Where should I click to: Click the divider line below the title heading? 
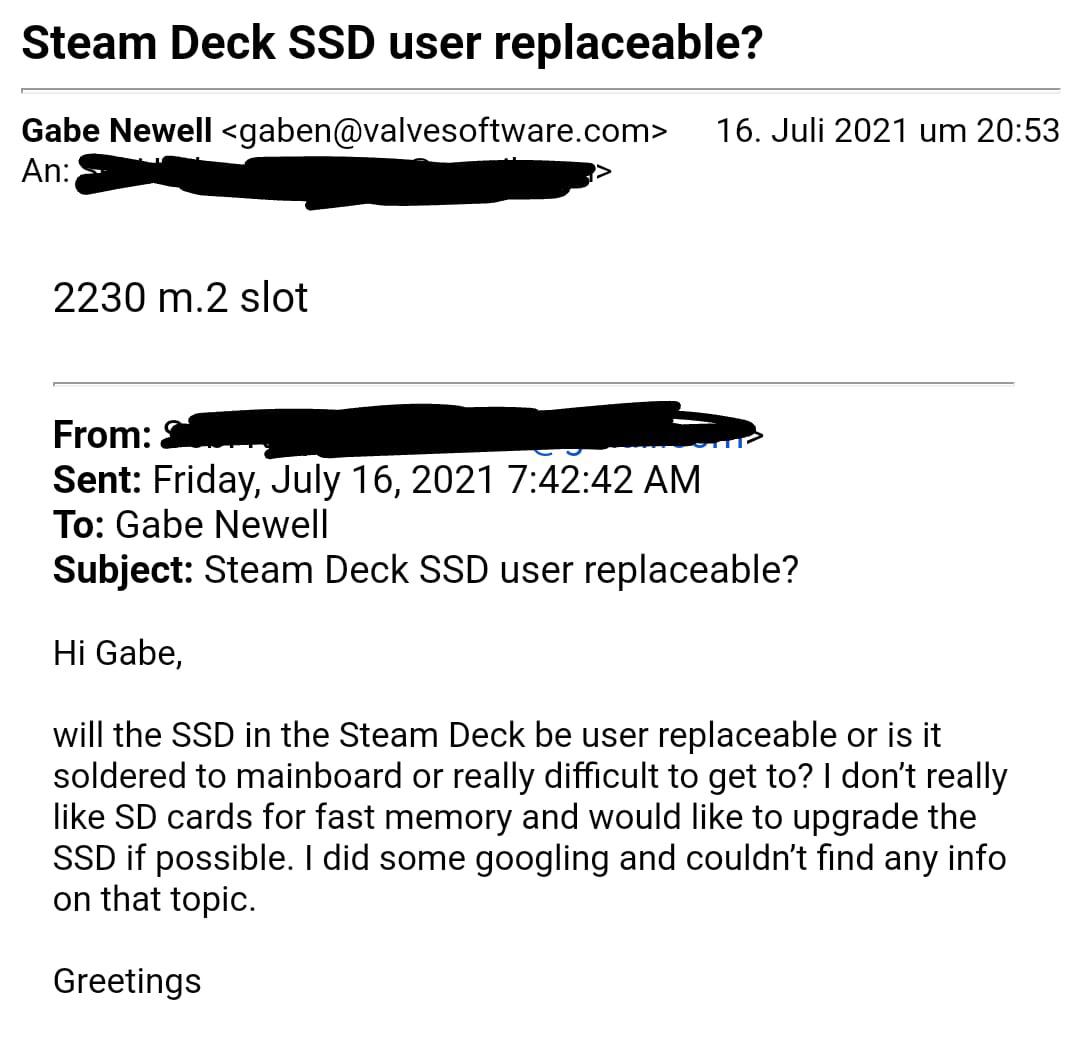540,90
